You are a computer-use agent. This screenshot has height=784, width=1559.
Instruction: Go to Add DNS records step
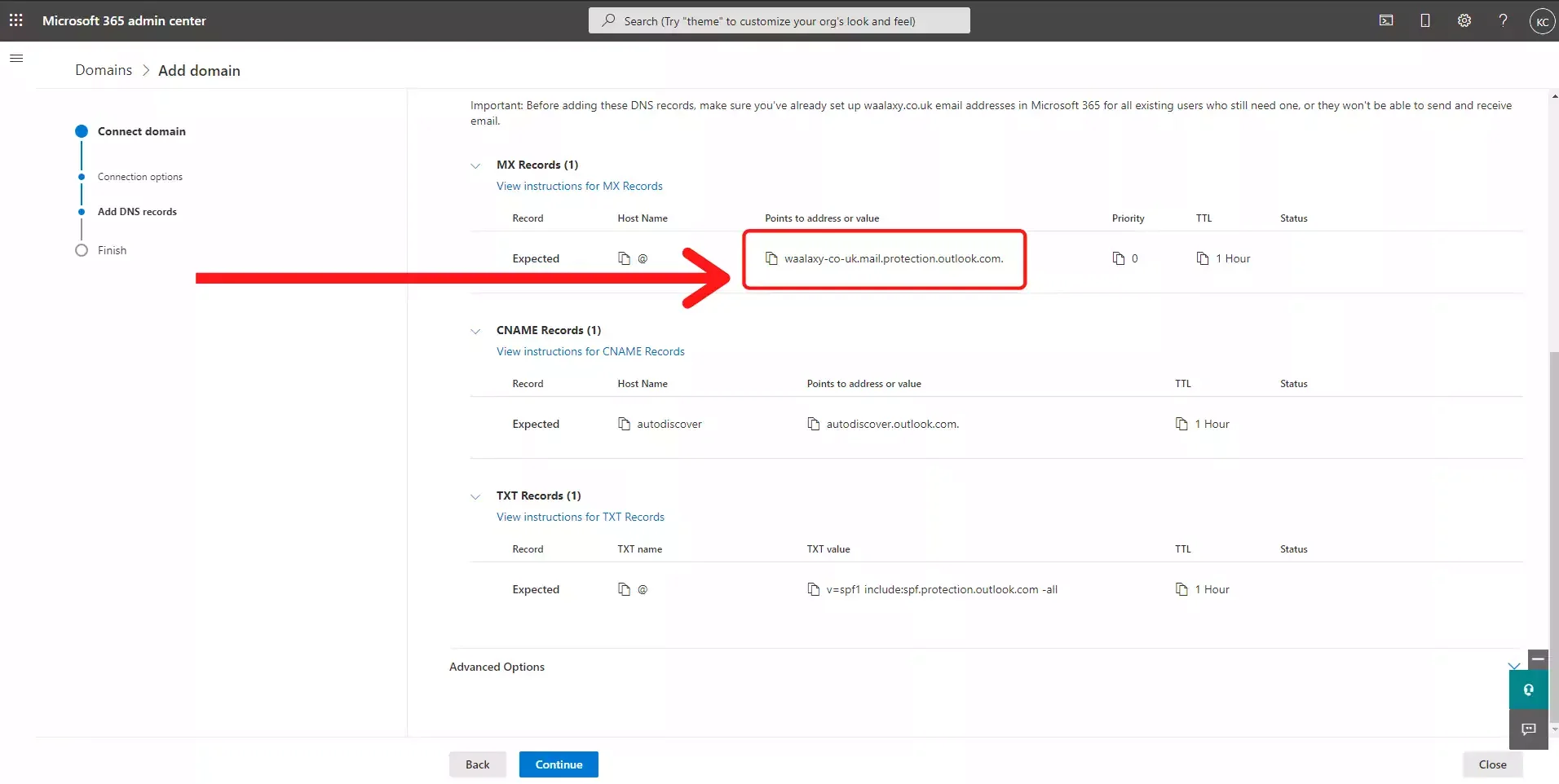[x=137, y=212]
